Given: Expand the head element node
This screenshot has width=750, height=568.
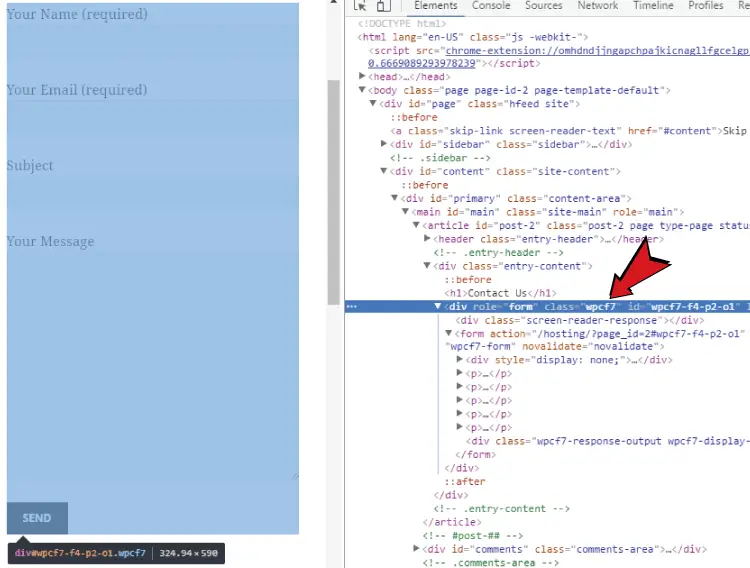Looking at the screenshot, I should (362, 76).
